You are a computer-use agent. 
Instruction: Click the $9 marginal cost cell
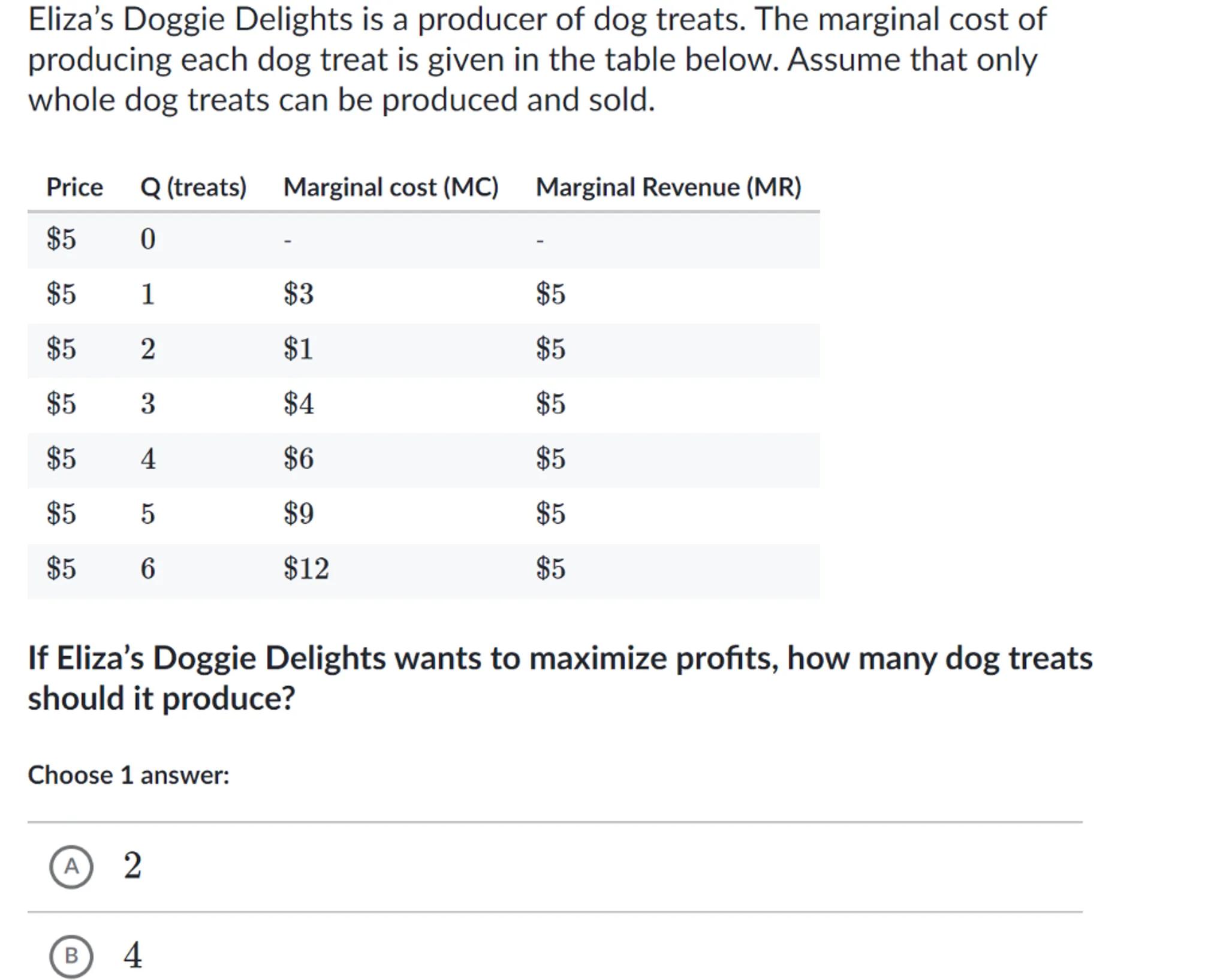[x=299, y=514]
